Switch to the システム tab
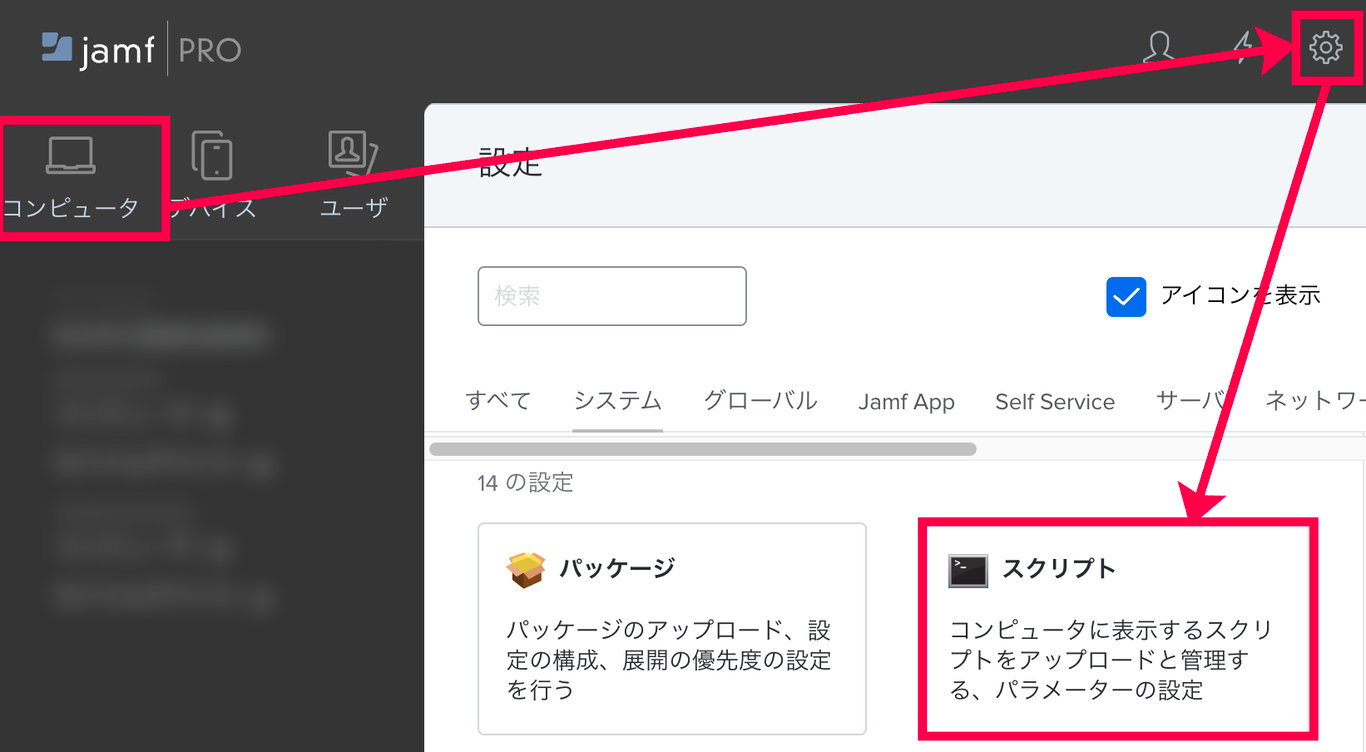The width and height of the screenshot is (1366, 752). tap(618, 401)
